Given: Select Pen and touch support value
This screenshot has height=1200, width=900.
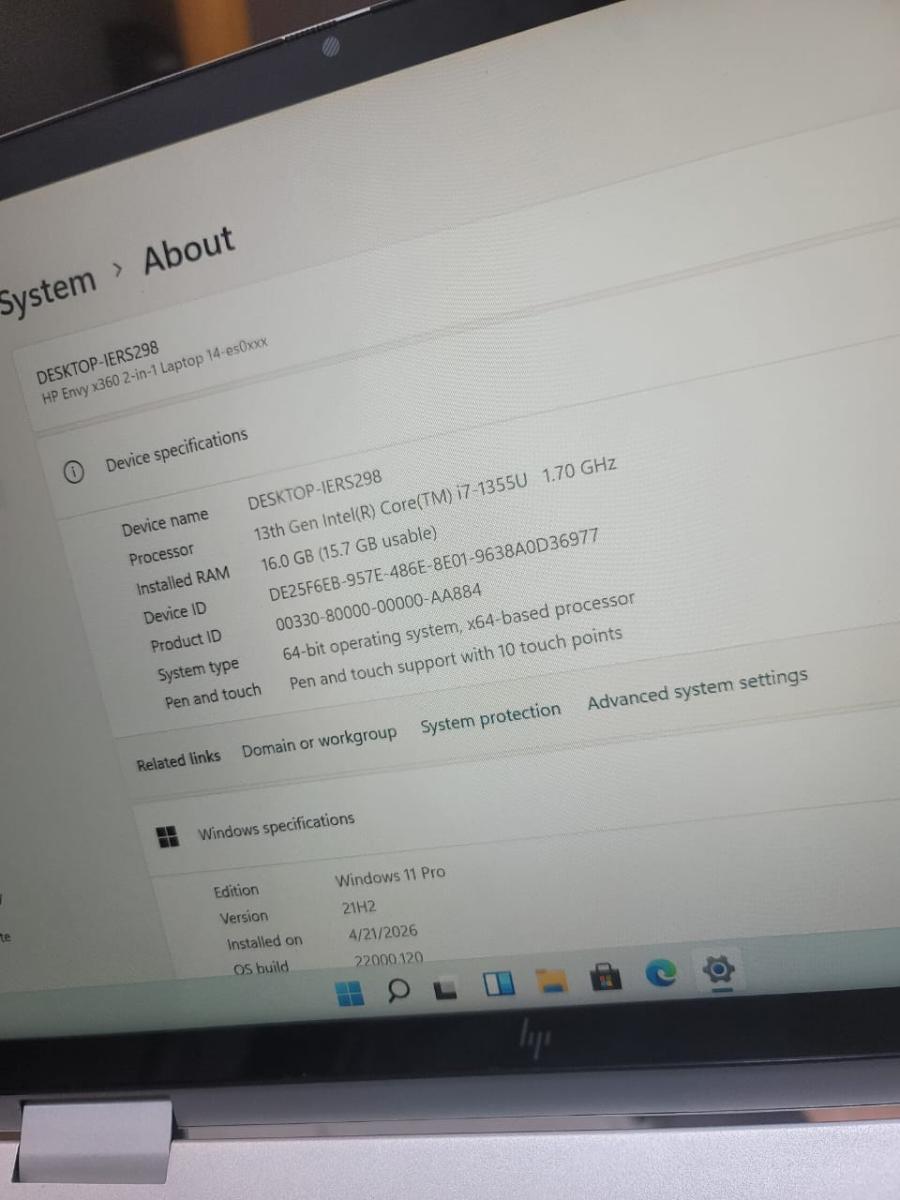Looking at the screenshot, I should (x=456, y=660).
